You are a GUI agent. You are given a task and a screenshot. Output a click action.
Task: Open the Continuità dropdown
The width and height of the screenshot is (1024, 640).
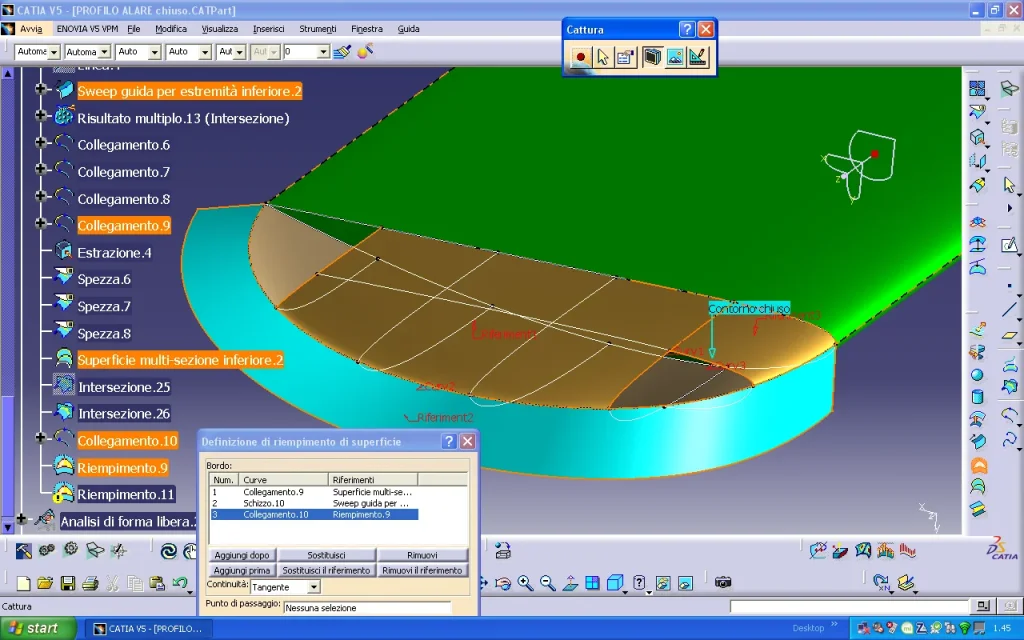(313, 587)
